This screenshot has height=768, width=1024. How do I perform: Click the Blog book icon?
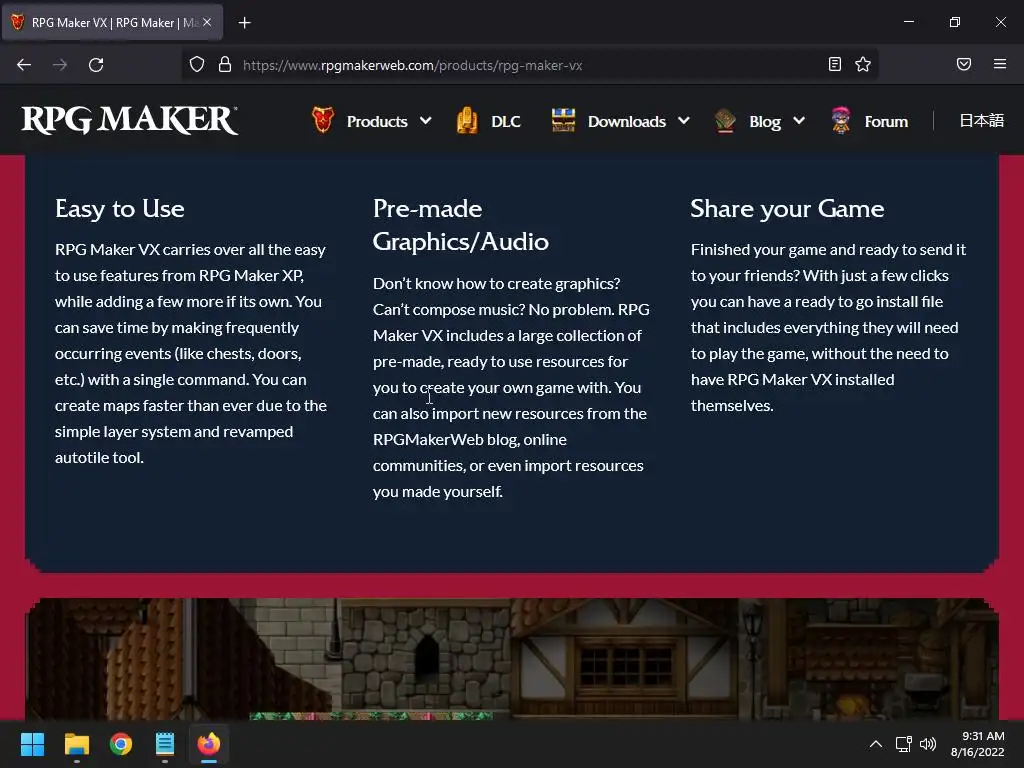click(x=725, y=120)
